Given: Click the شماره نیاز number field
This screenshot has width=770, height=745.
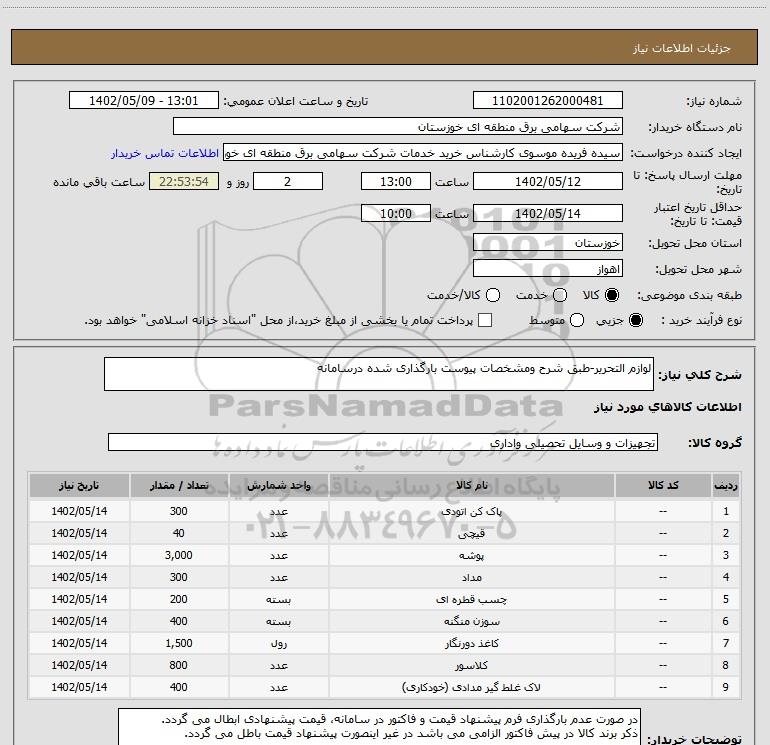Looking at the screenshot, I should pyautogui.click(x=547, y=101).
